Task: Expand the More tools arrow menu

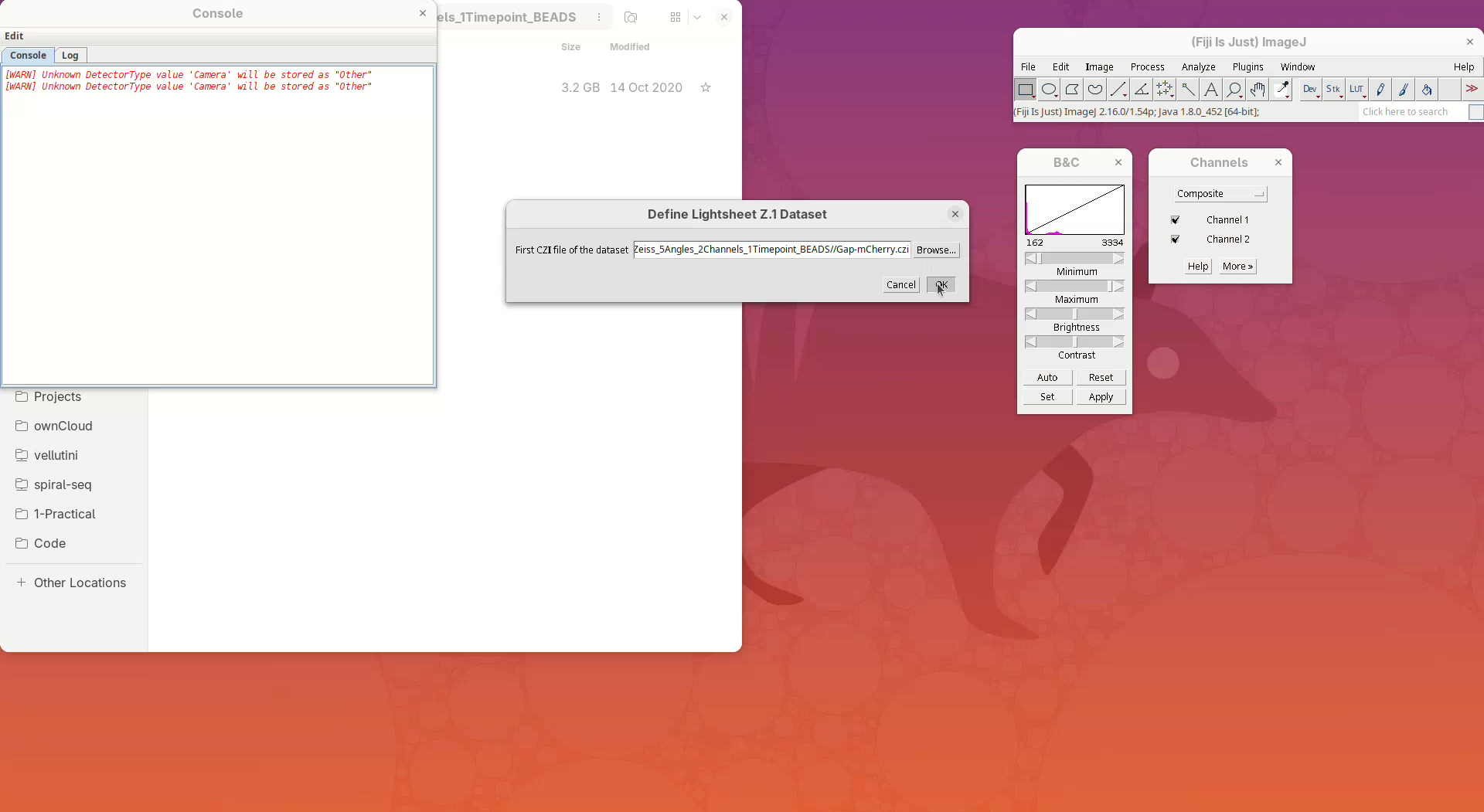Action: [x=1472, y=90]
